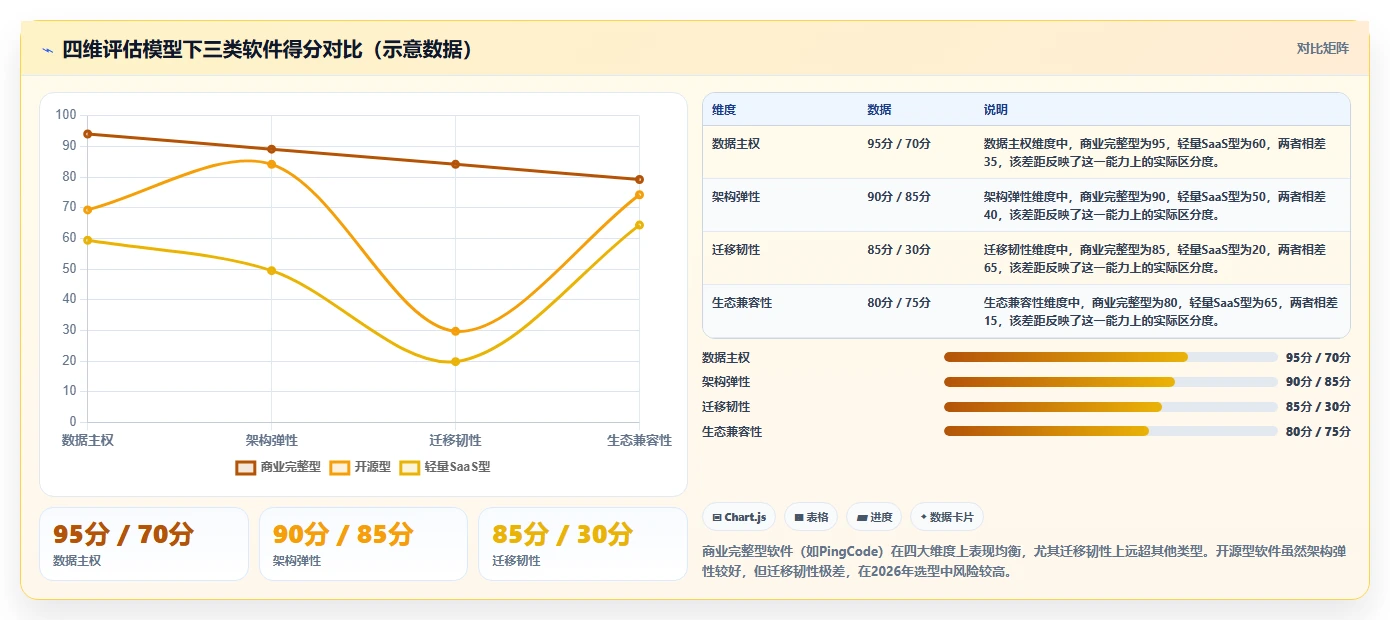Screen dimensions: 1390x620
Task: Click the 架构弹性 table row label
Action: [x=736, y=197]
